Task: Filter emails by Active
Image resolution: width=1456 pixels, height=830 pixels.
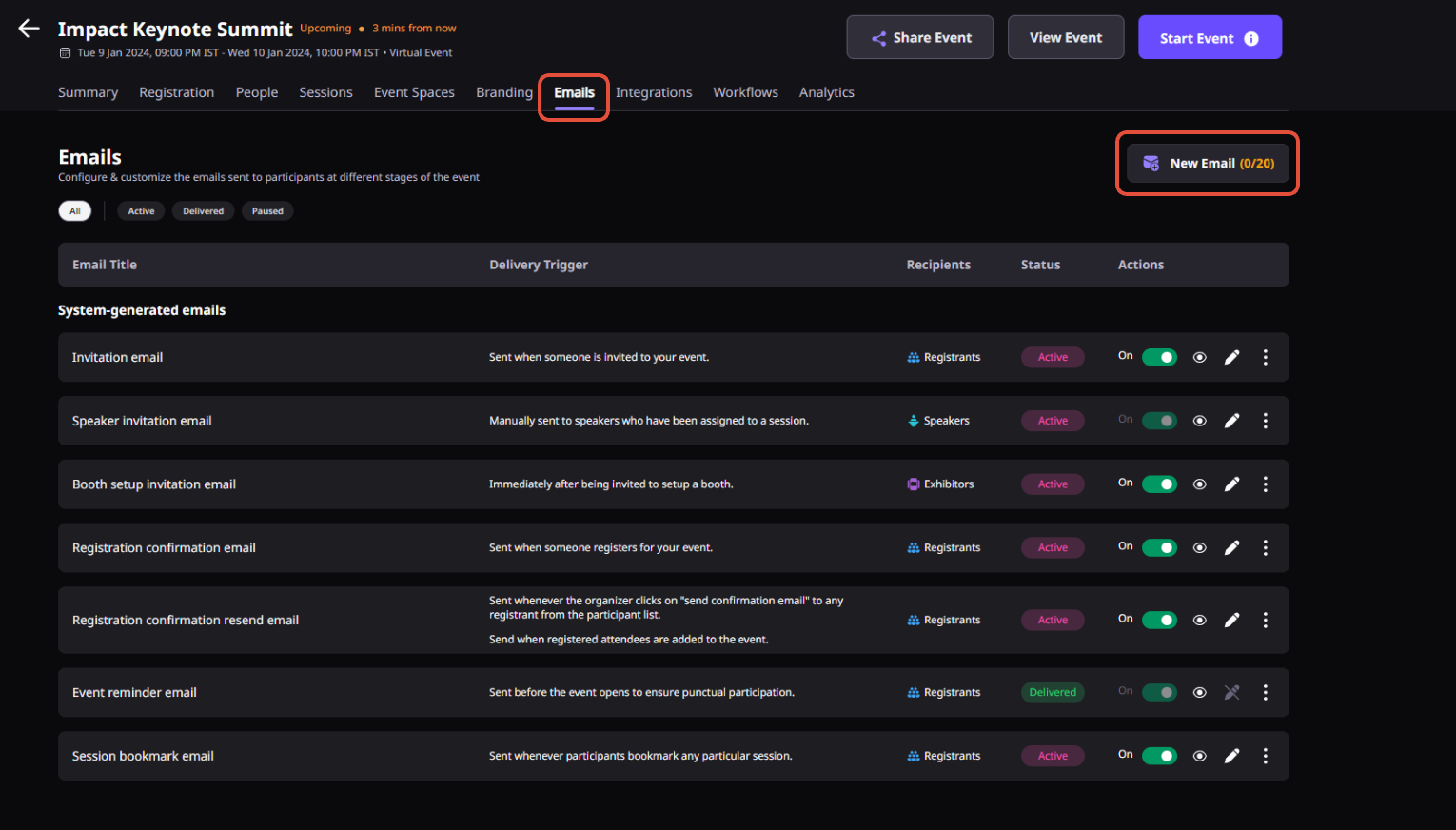Action: 141,211
